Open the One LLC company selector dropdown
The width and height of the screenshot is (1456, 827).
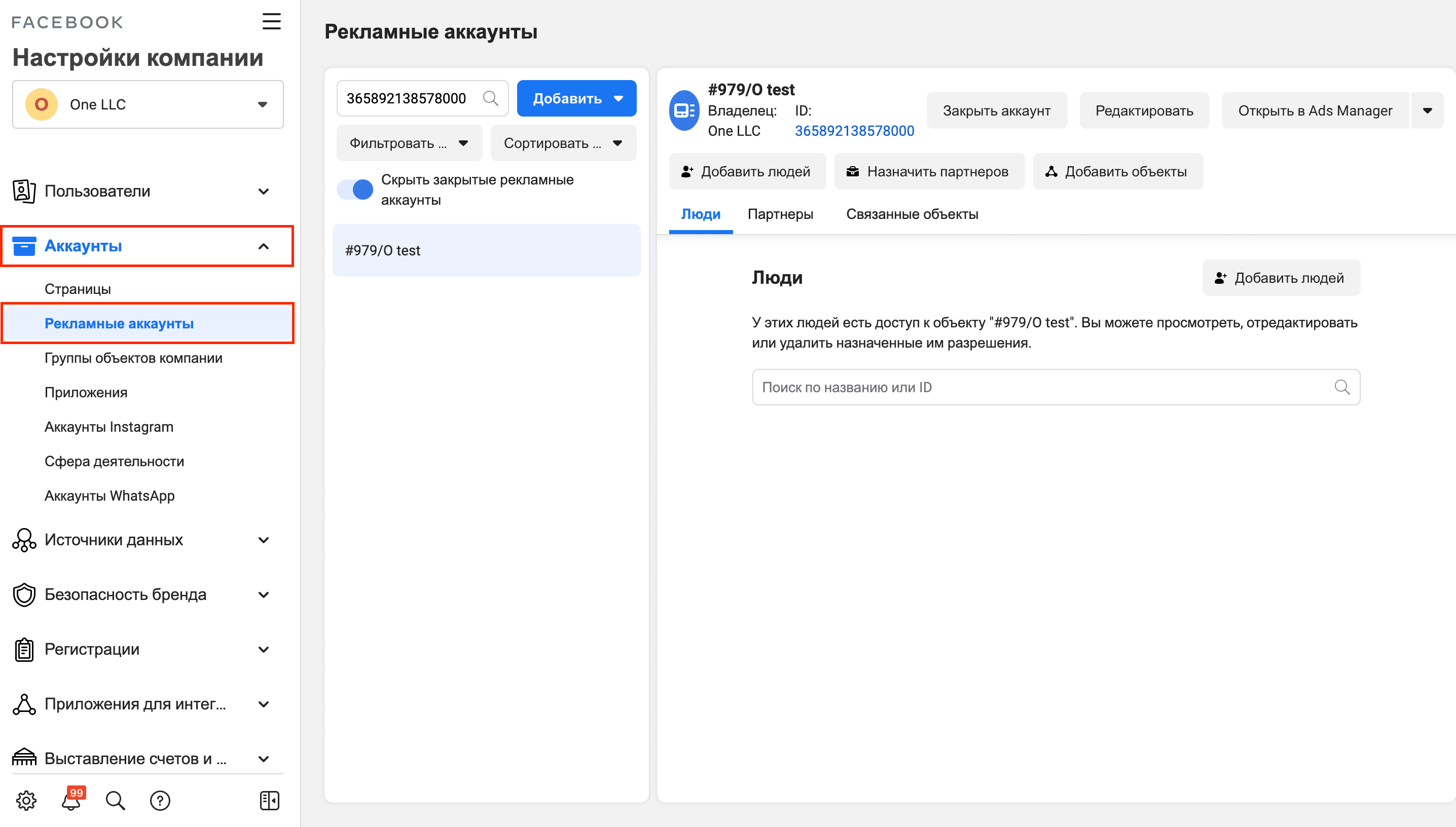click(148, 104)
